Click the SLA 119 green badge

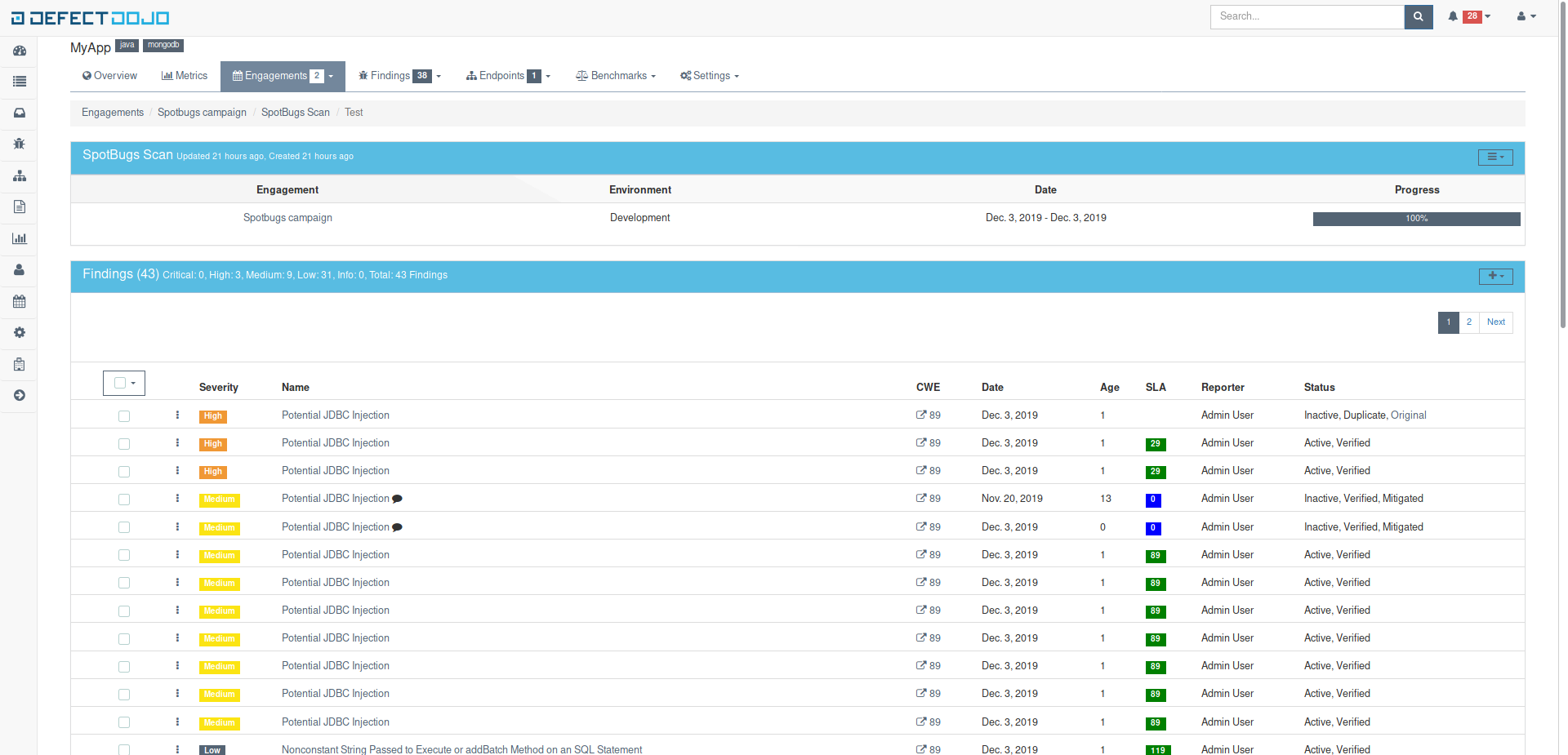click(1157, 750)
